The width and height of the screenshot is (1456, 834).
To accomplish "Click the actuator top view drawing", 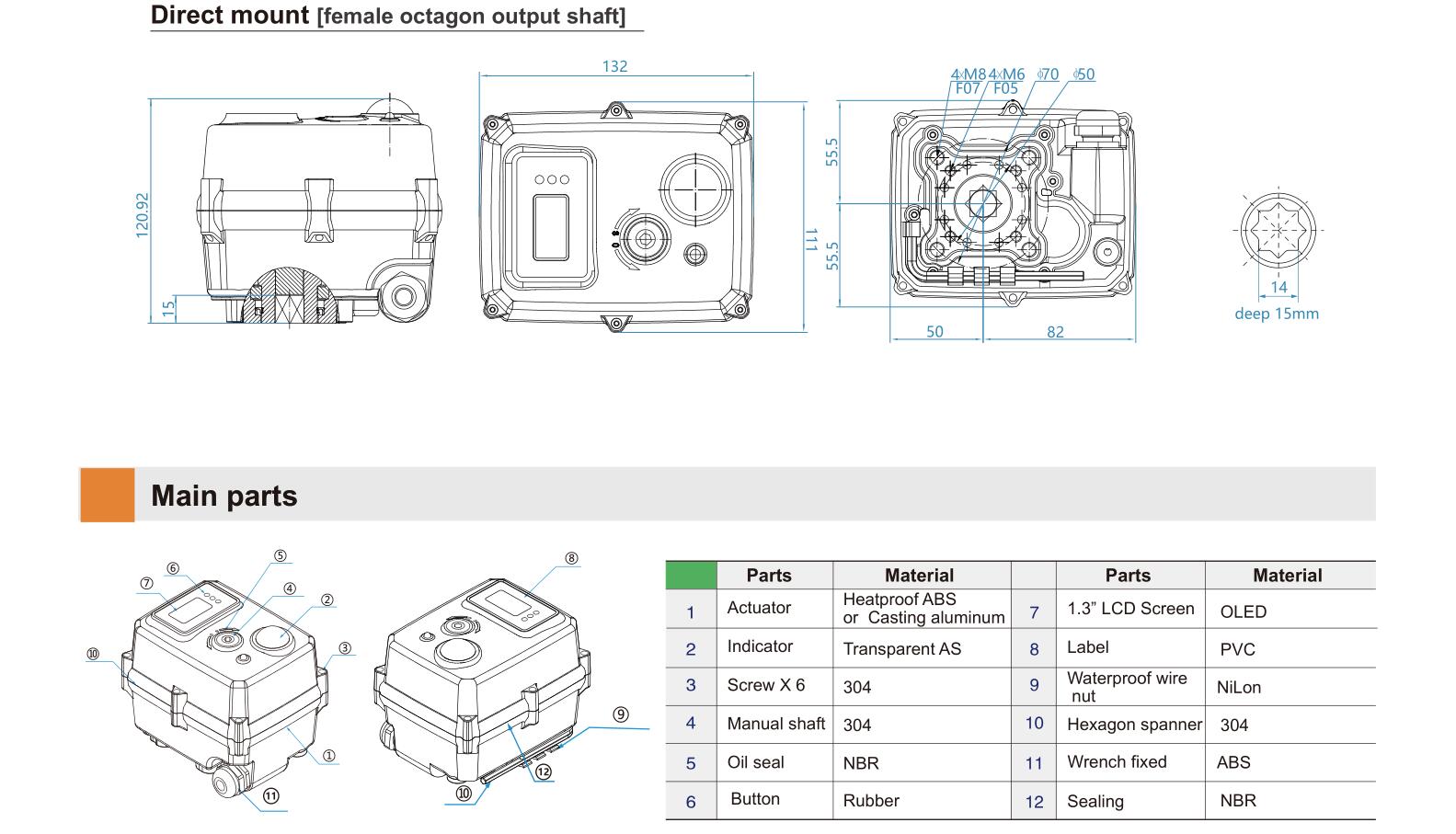I will coord(616,216).
